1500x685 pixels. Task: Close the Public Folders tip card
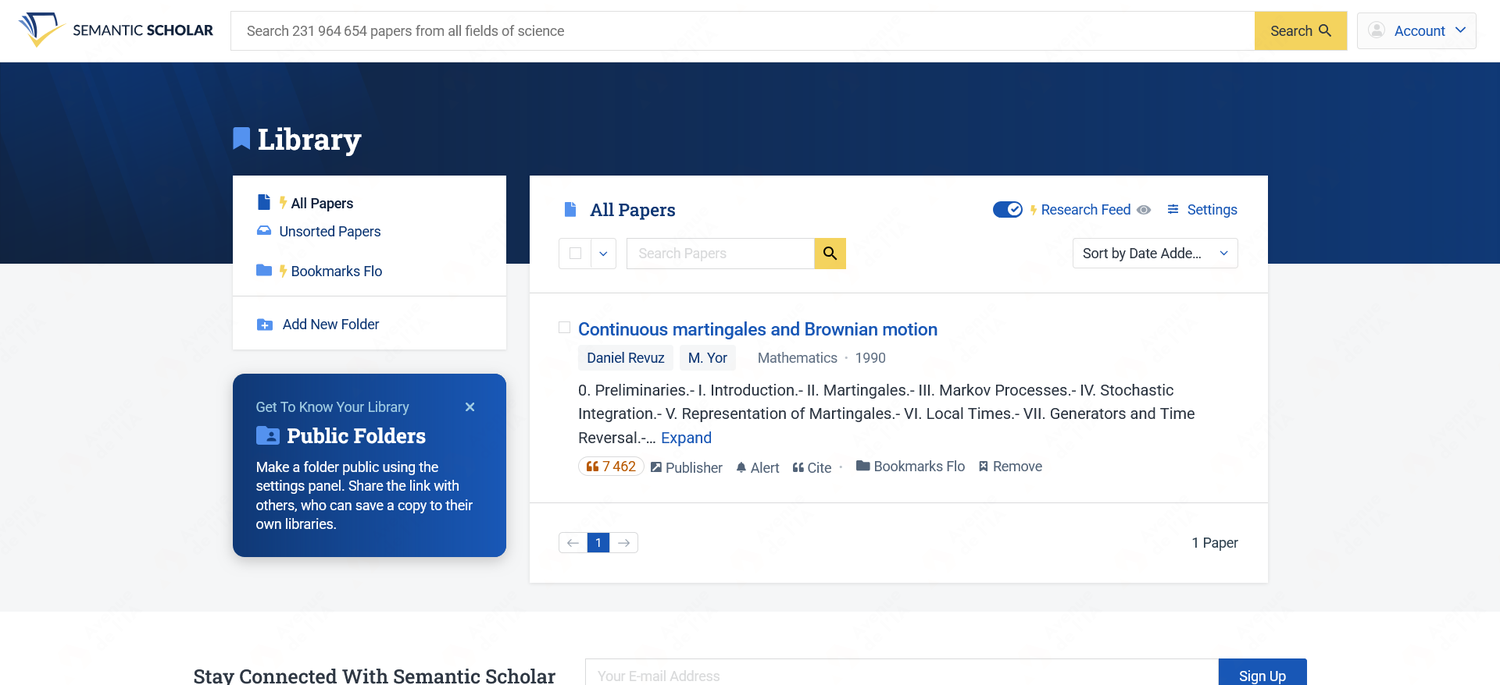470,407
